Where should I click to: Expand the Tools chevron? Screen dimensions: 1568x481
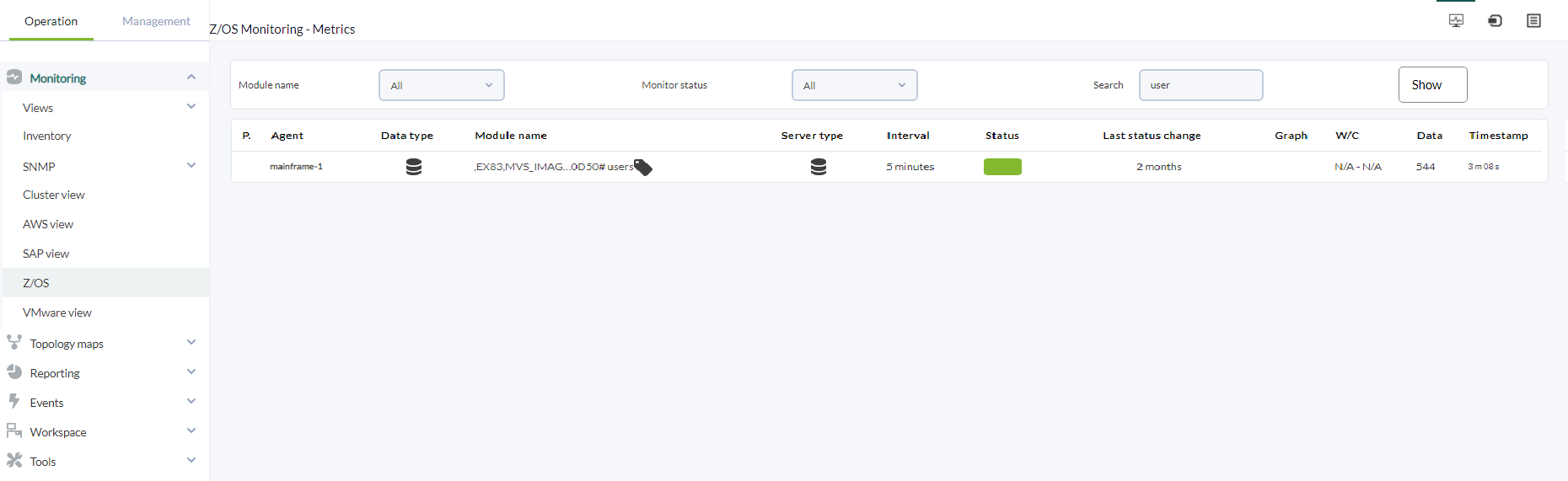point(191,460)
